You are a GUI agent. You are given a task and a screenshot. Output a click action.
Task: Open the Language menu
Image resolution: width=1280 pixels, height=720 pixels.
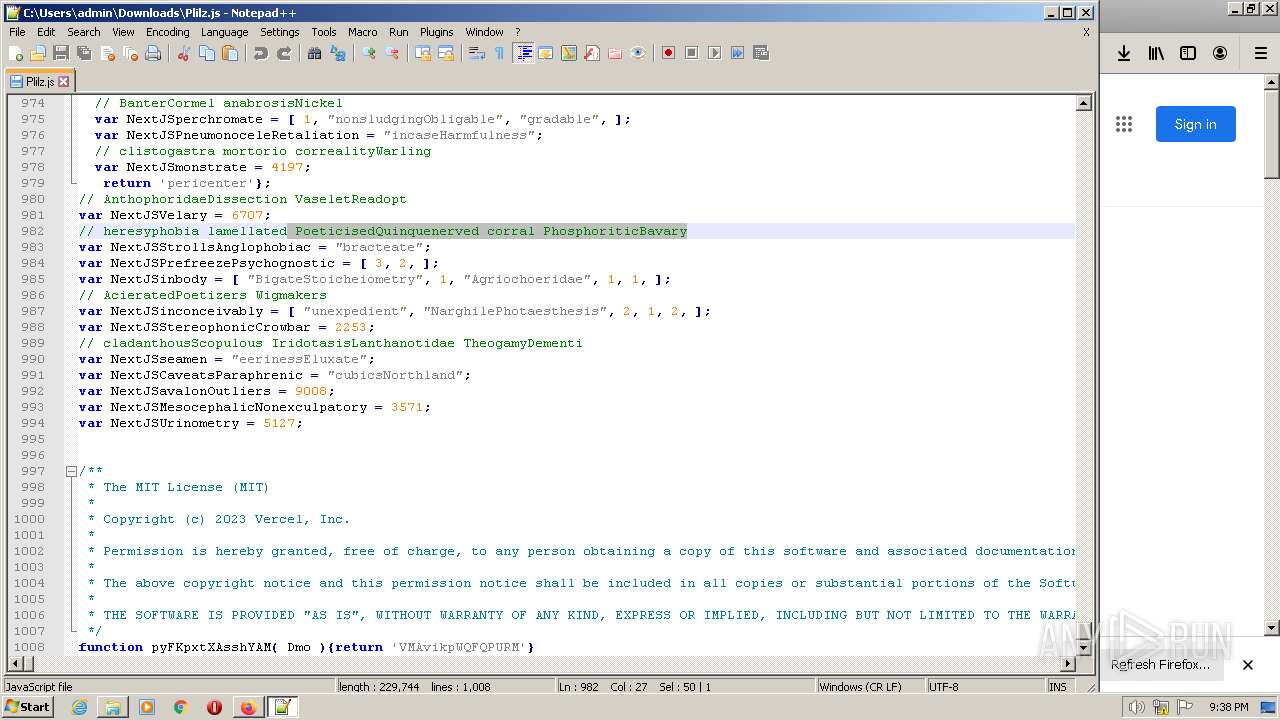(224, 32)
